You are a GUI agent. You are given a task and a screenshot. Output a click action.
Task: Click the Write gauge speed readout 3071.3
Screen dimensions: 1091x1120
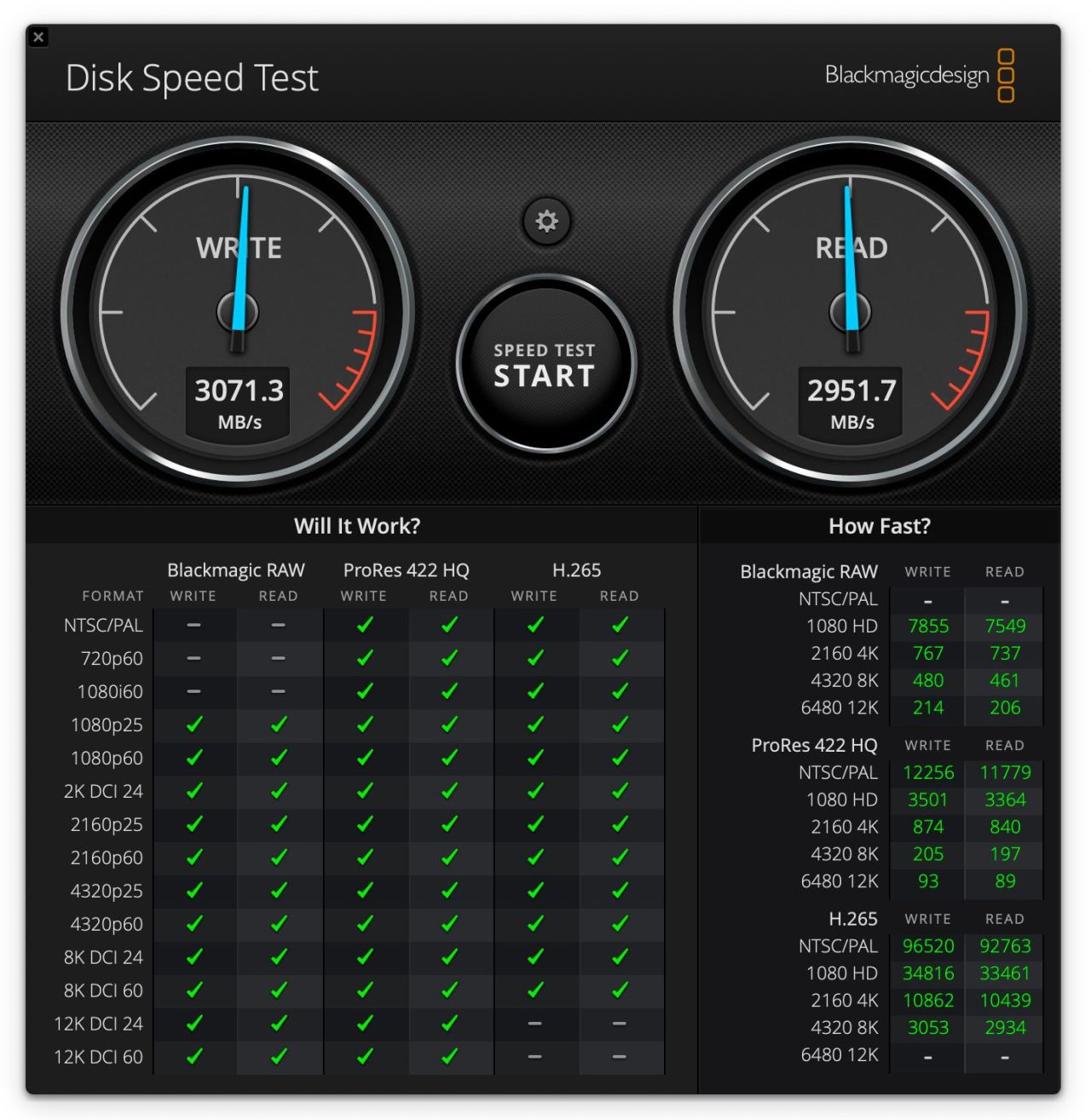click(239, 390)
